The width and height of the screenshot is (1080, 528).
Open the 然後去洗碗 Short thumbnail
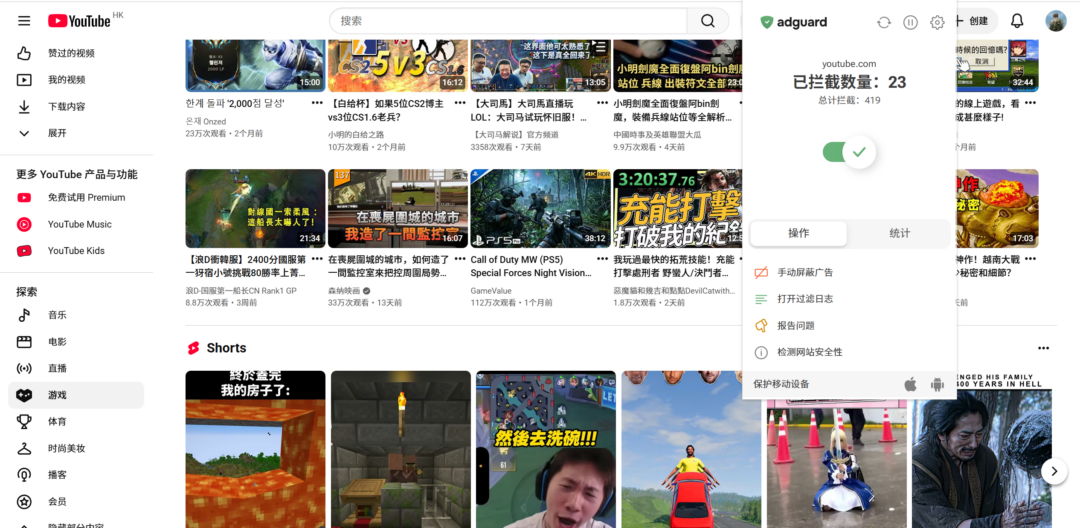tap(546, 450)
